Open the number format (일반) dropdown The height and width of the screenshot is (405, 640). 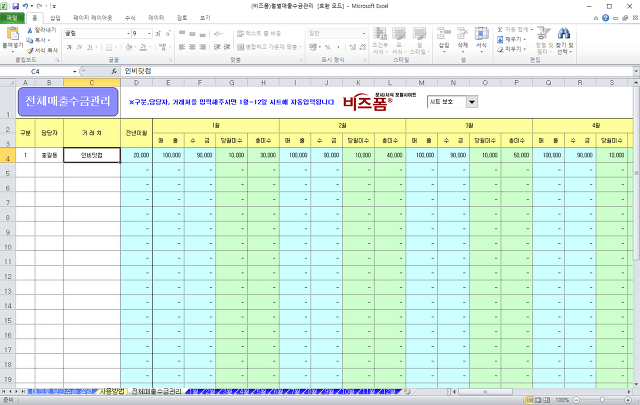[364, 33]
